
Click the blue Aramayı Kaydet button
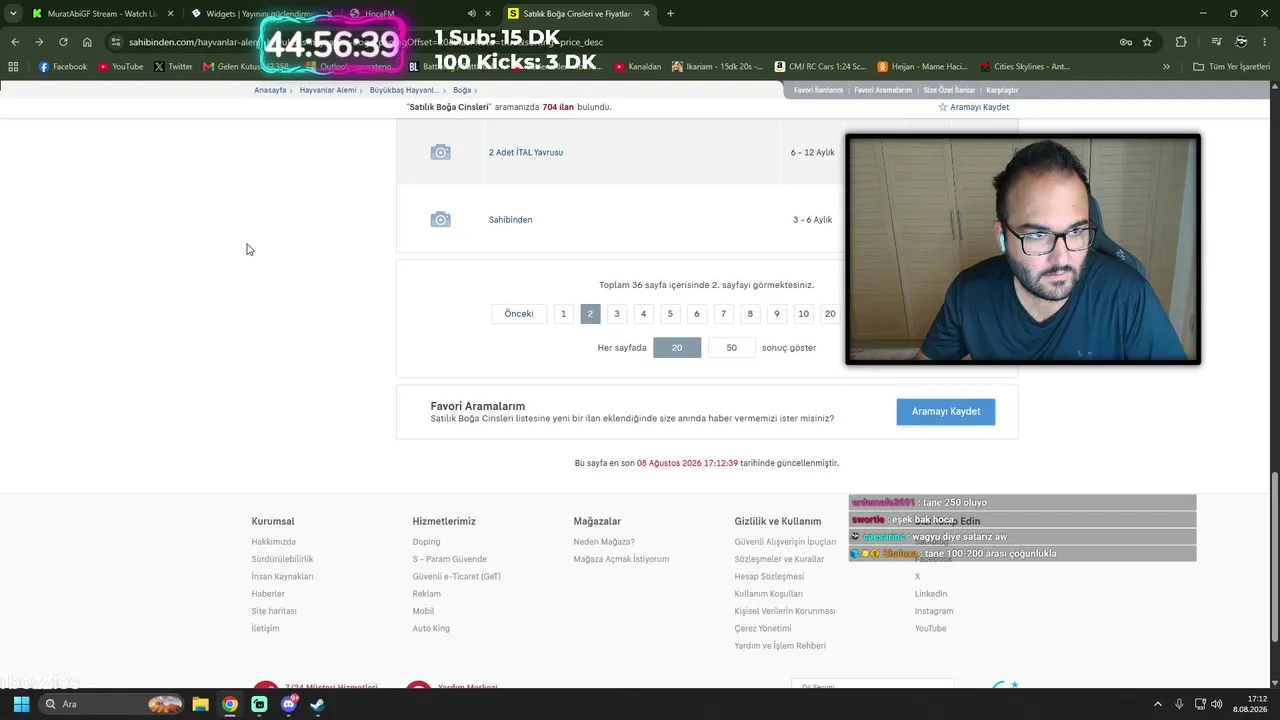click(x=946, y=412)
